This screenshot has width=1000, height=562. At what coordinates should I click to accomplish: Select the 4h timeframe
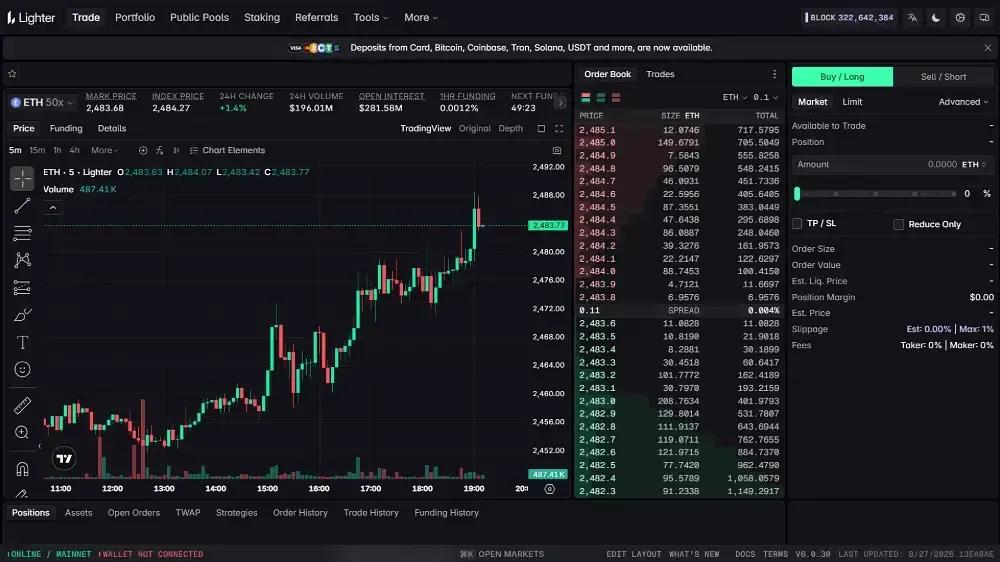click(x=74, y=151)
